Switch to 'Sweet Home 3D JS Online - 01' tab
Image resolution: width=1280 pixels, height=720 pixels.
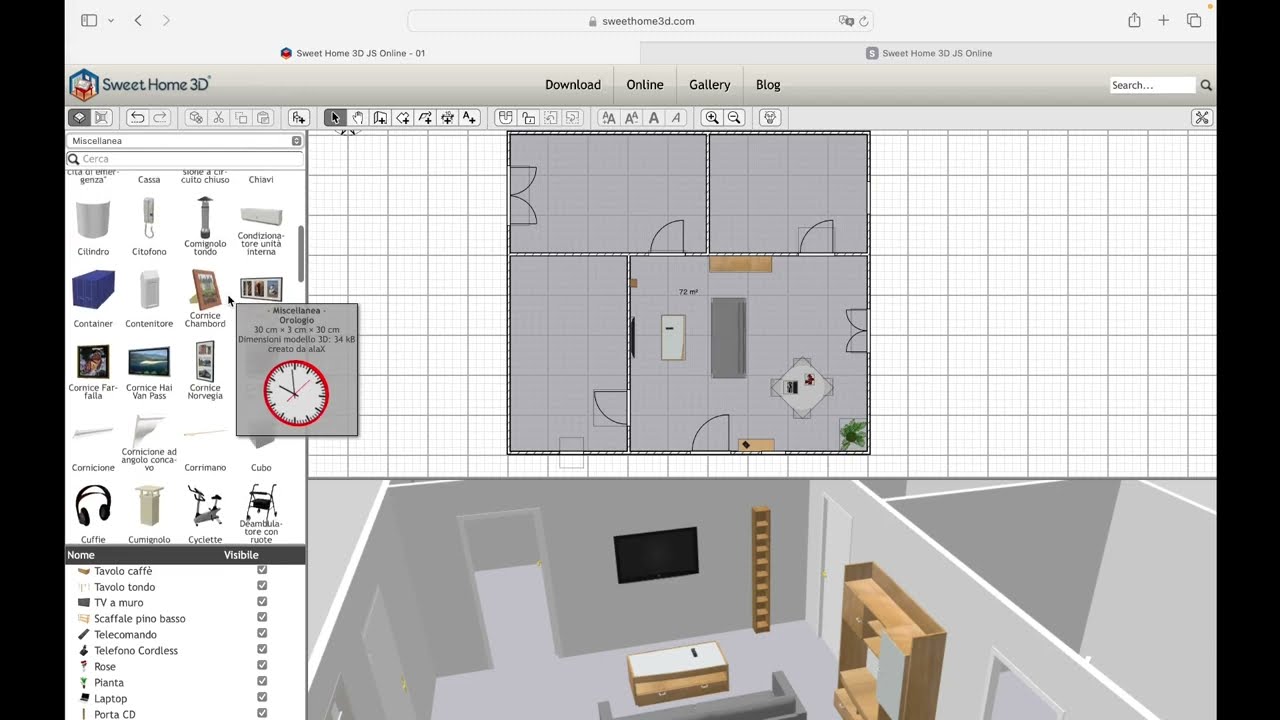[353, 53]
